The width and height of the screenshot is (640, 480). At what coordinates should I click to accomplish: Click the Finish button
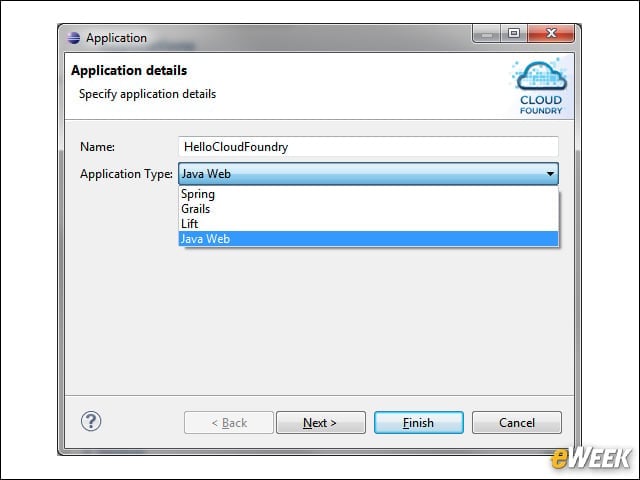point(419,422)
